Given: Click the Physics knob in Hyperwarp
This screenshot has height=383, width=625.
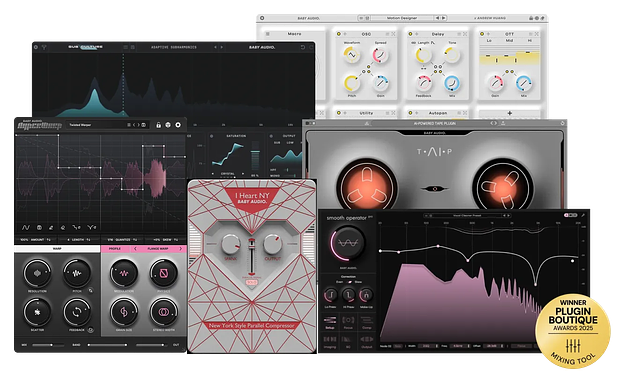Looking at the screenshot, I should 163,273.
